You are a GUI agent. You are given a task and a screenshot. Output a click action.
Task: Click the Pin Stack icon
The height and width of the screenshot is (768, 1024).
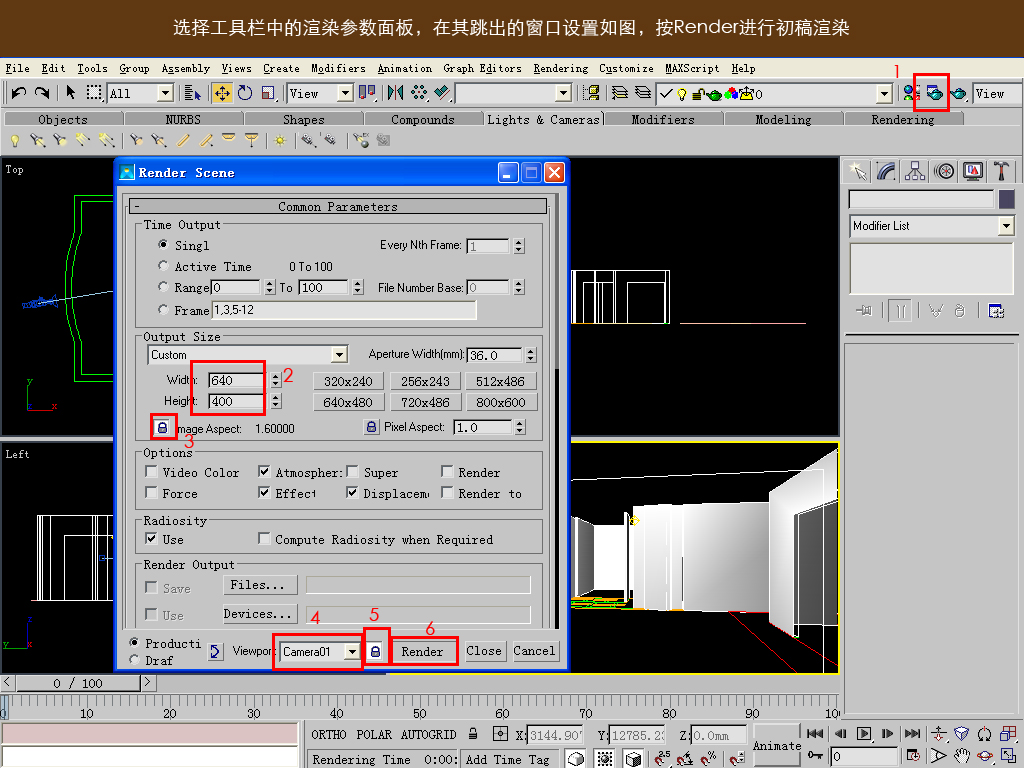[863, 311]
